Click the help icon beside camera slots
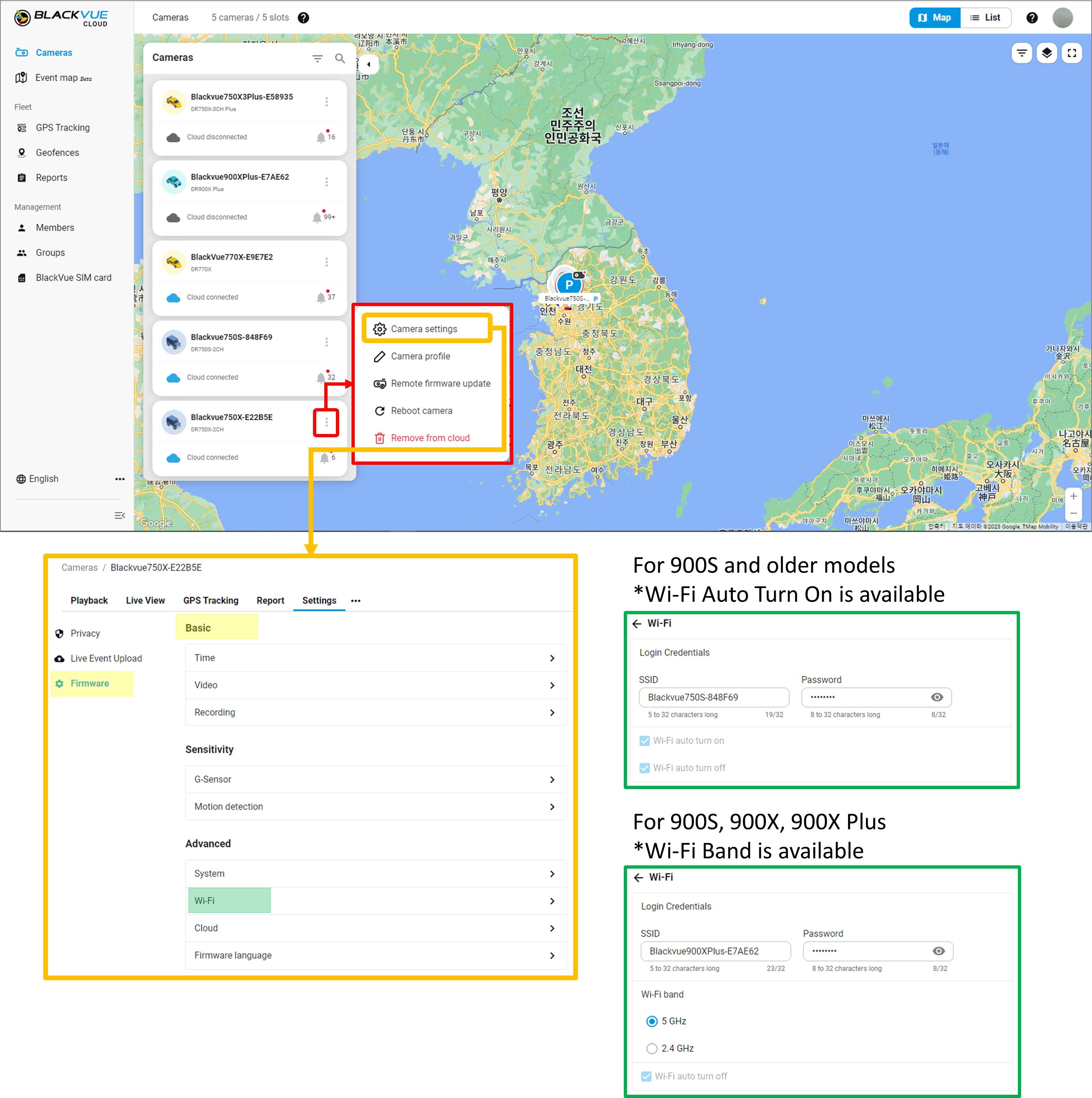 (304, 17)
